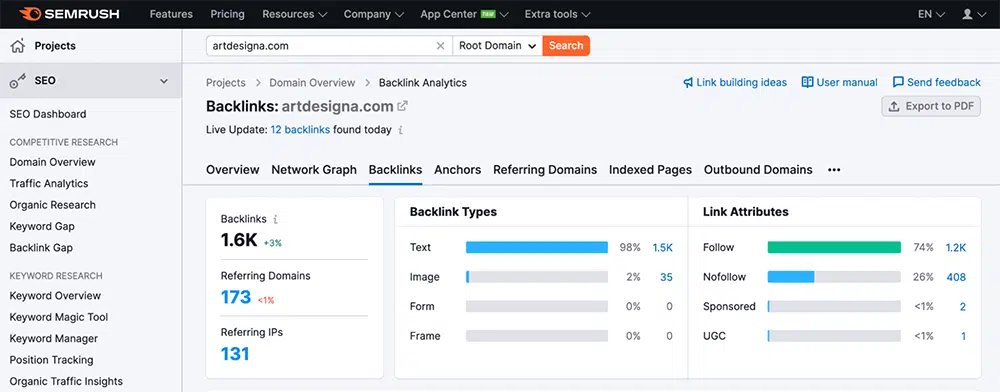
Task: Expand the EN language selector
Action: tap(931, 14)
